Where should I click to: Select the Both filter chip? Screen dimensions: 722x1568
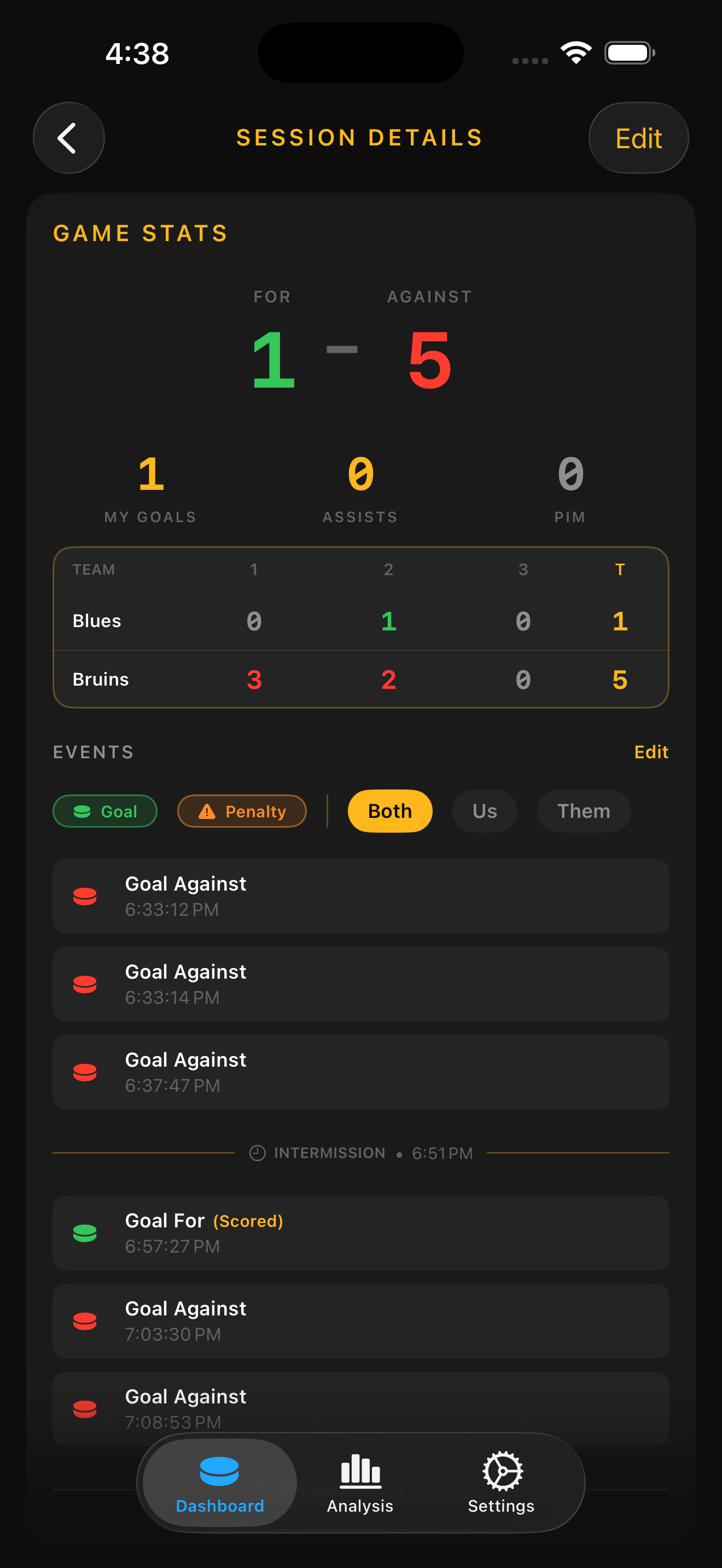389,811
